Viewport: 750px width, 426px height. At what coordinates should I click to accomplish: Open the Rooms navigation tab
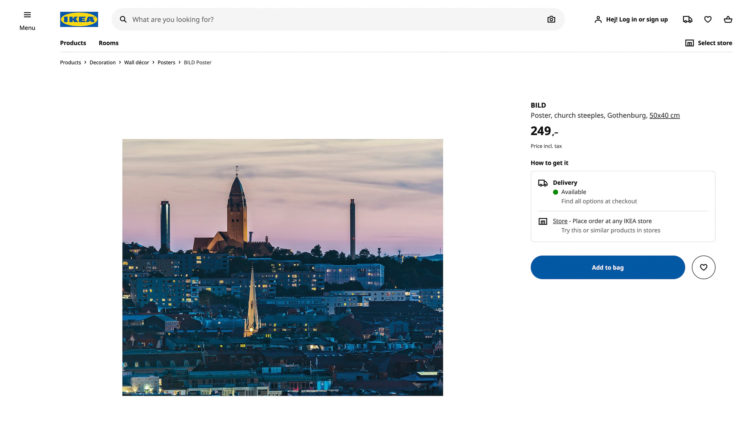(x=108, y=43)
